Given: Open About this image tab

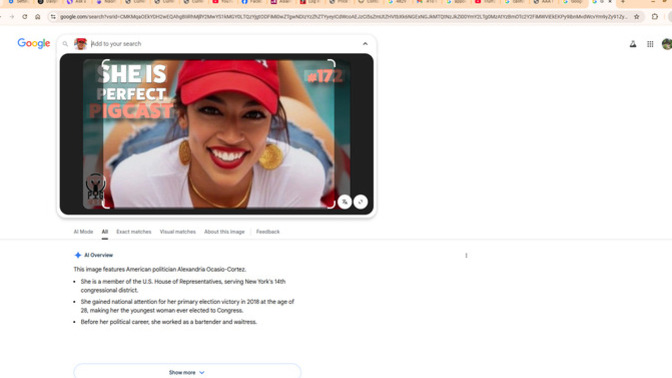Looking at the screenshot, I should tap(224, 231).
